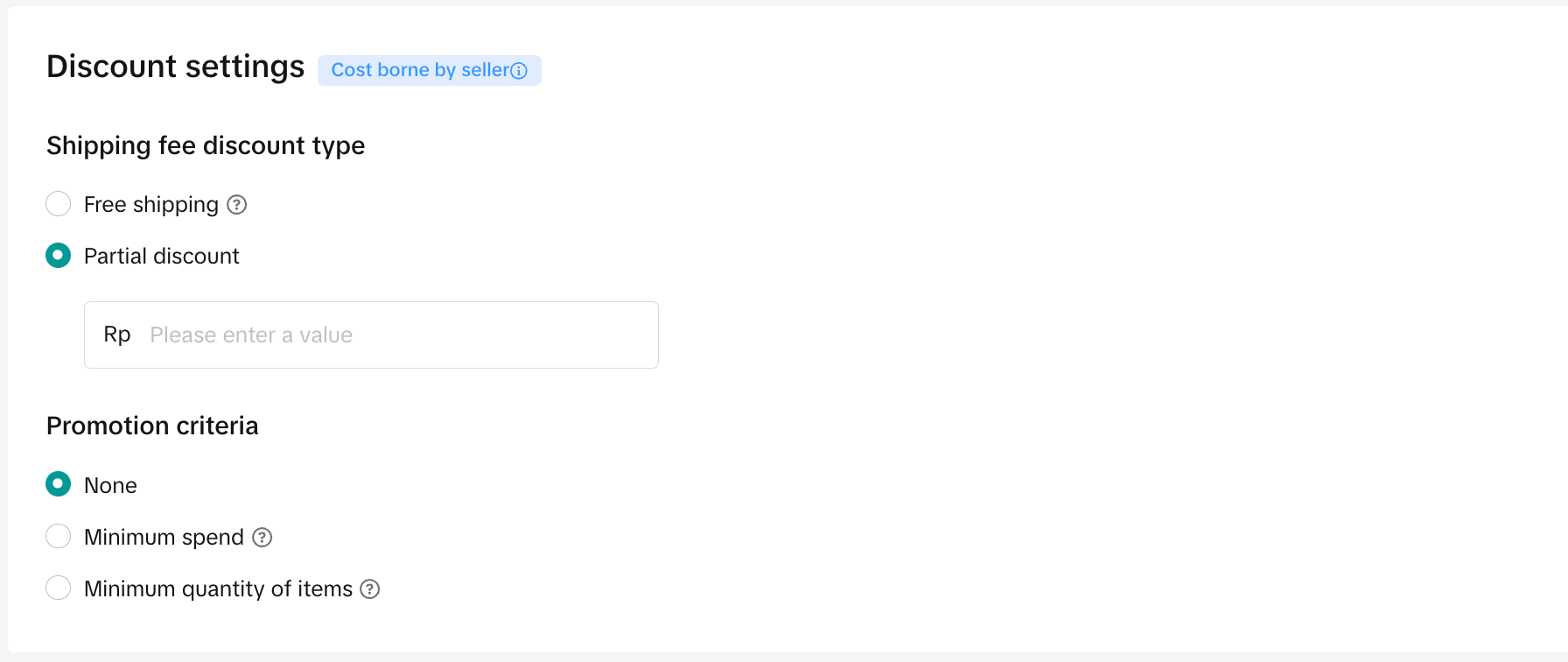
Task: Click the None label text
Action: click(110, 486)
